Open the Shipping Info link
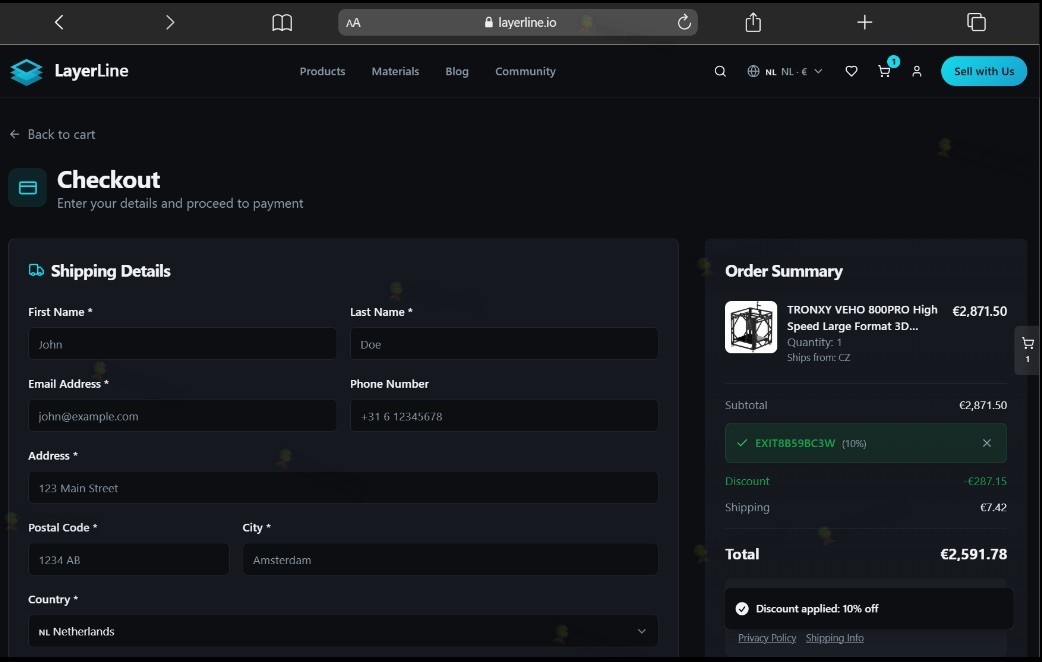This screenshot has height=662, width=1042. coord(835,638)
